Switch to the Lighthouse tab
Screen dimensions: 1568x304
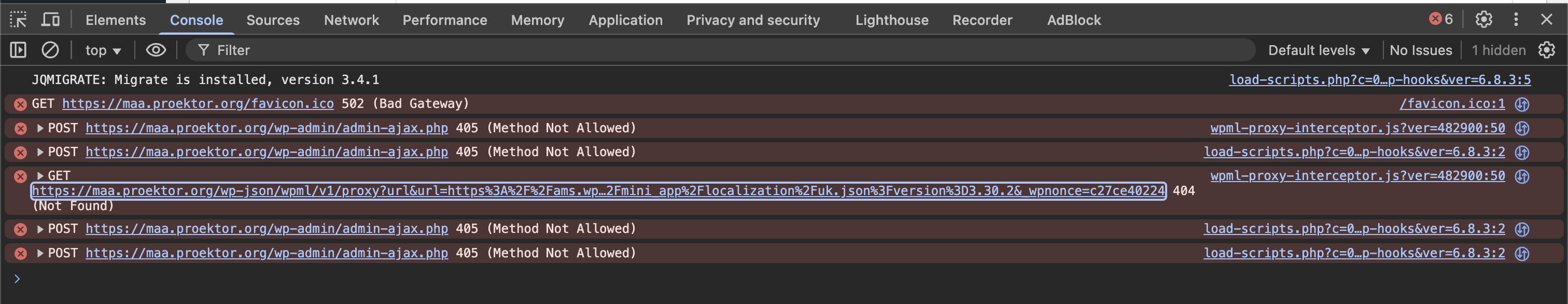pyautogui.click(x=891, y=20)
